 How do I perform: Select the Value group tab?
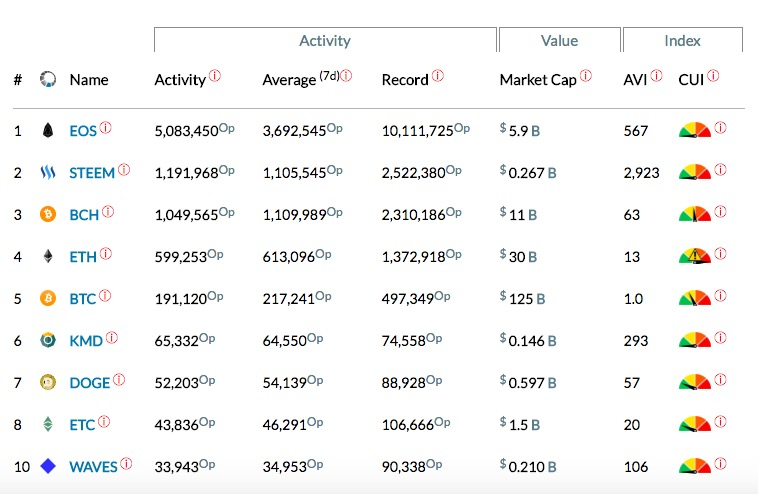[560, 40]
